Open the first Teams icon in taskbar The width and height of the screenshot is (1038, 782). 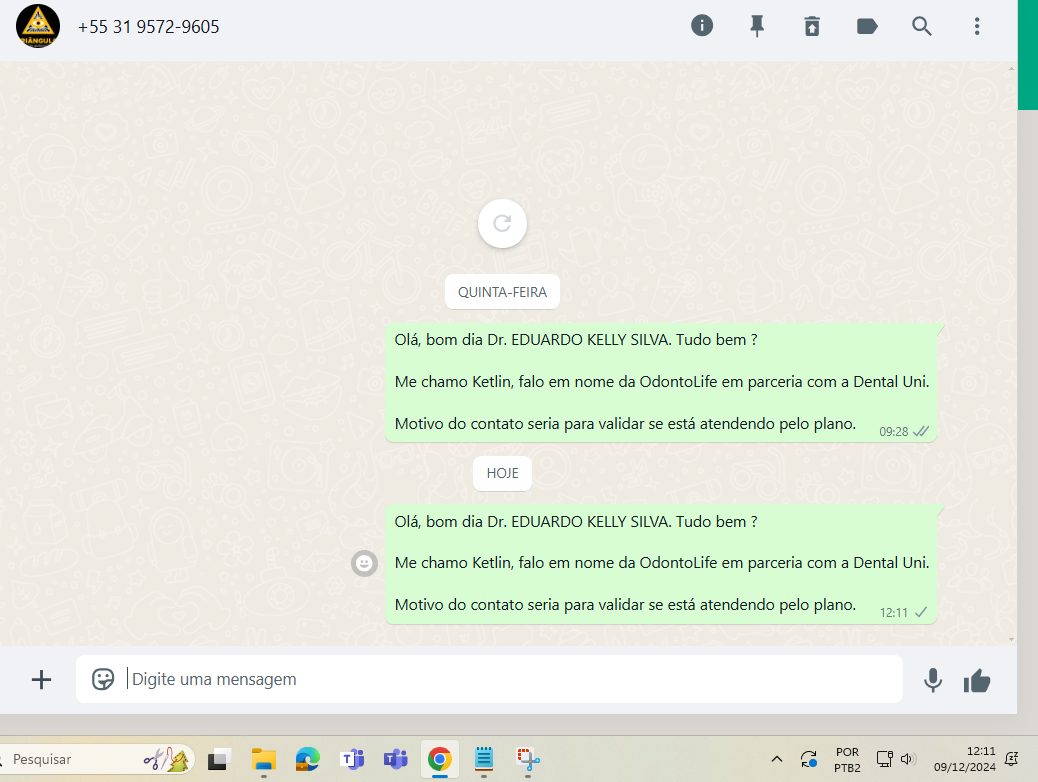(x=352, y=759)
